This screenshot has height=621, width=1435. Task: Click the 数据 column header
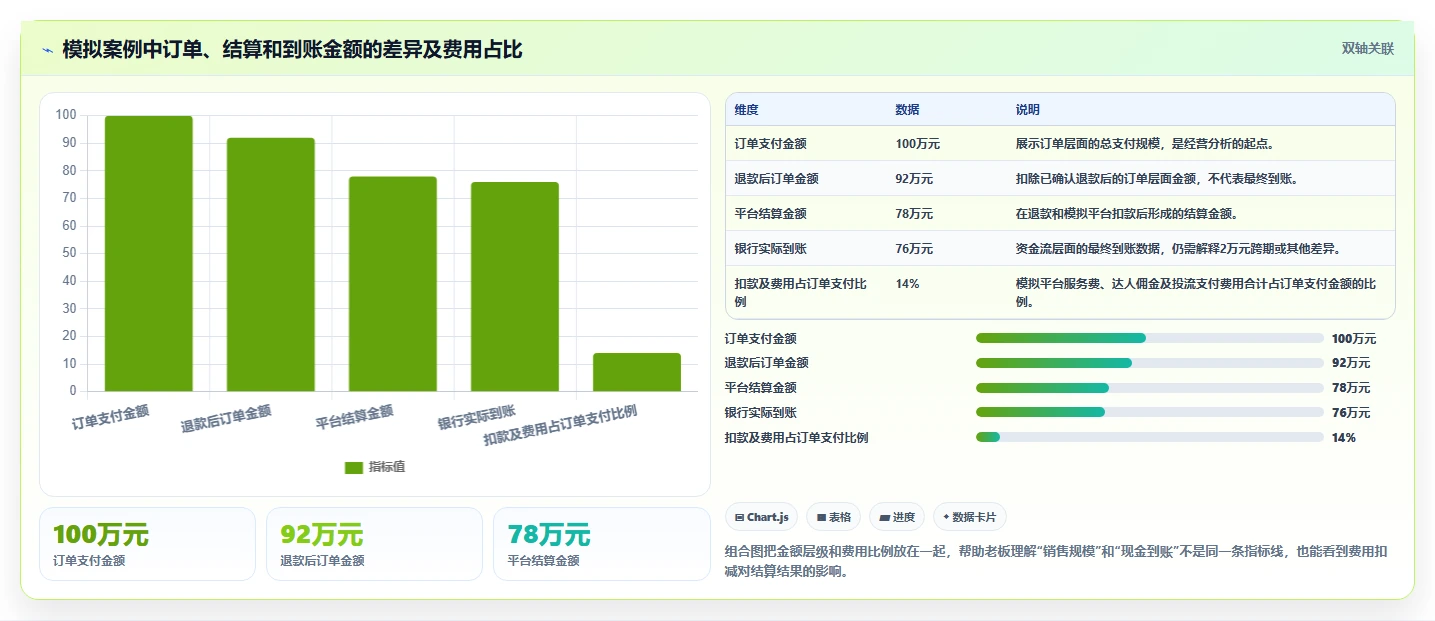pos(907,110)
